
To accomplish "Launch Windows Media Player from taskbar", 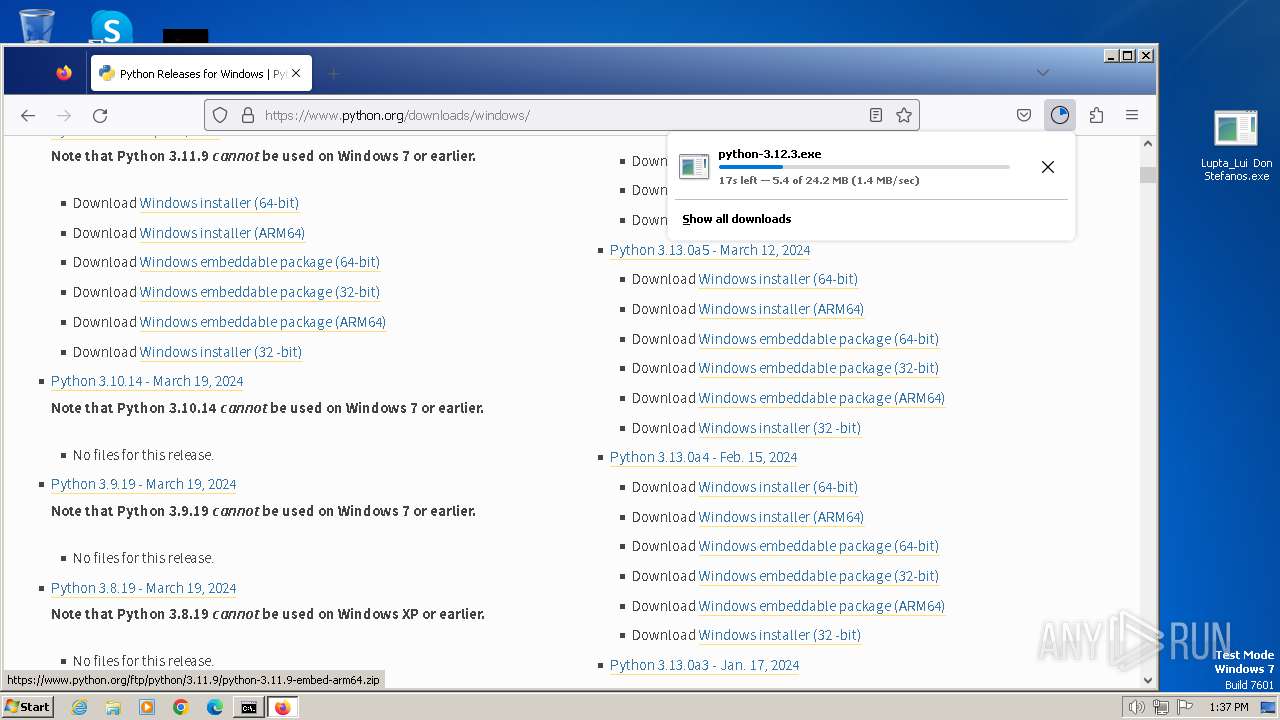I will (x=147, y=707).
